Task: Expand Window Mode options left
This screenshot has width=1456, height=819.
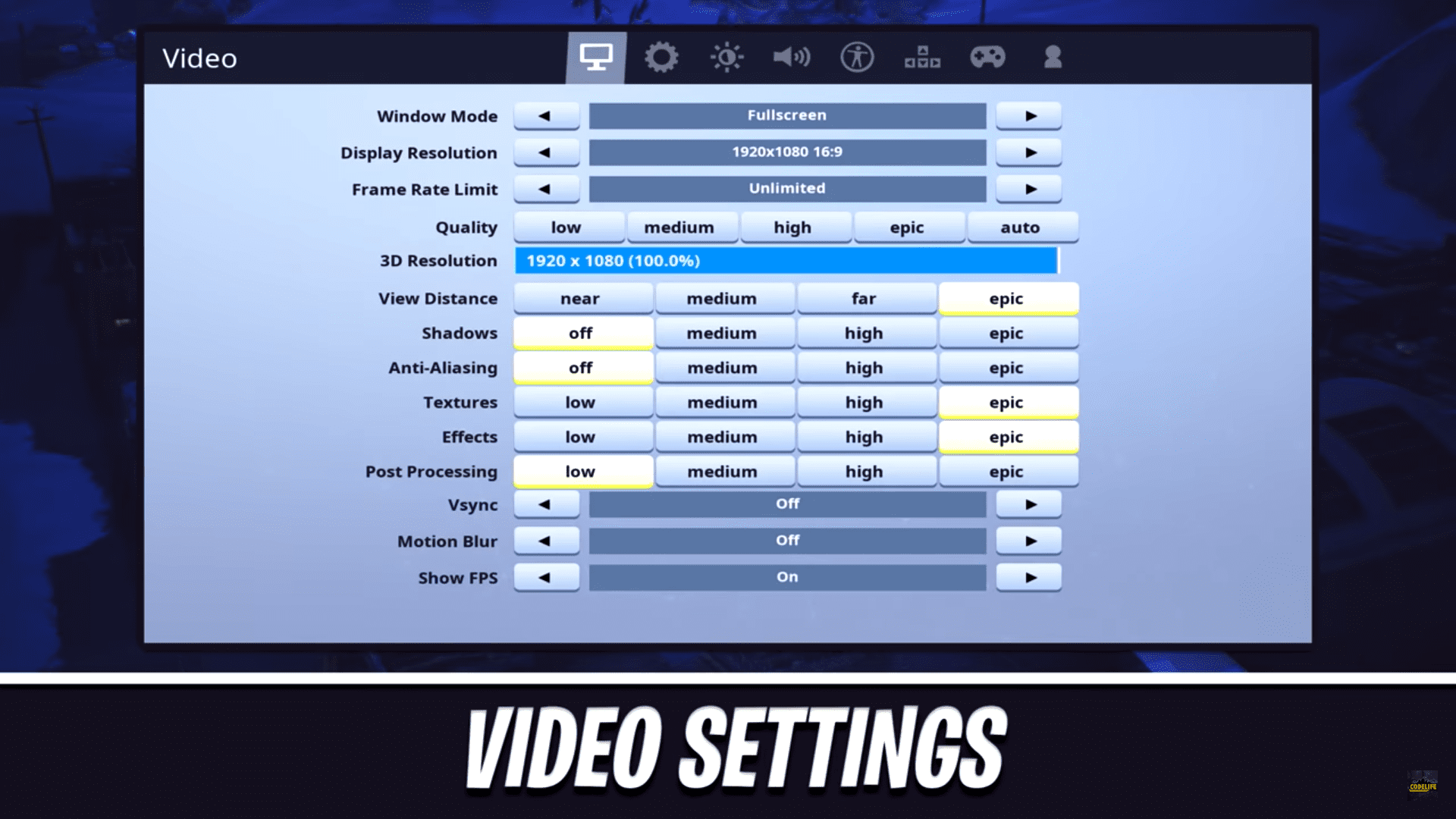Action: [x=545, y=115]
